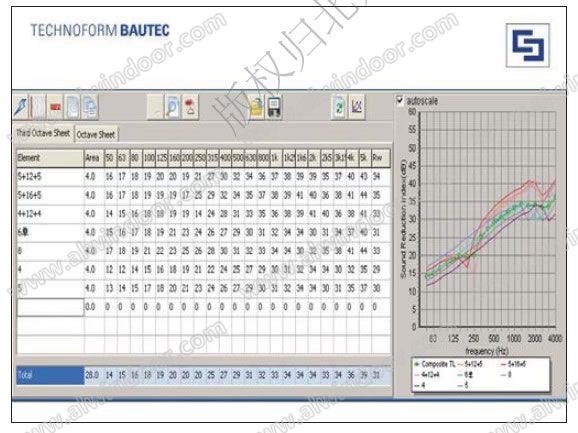Click the copy pages toolbar icon
This screenshot has width=578, height=433.
(90, 107)
